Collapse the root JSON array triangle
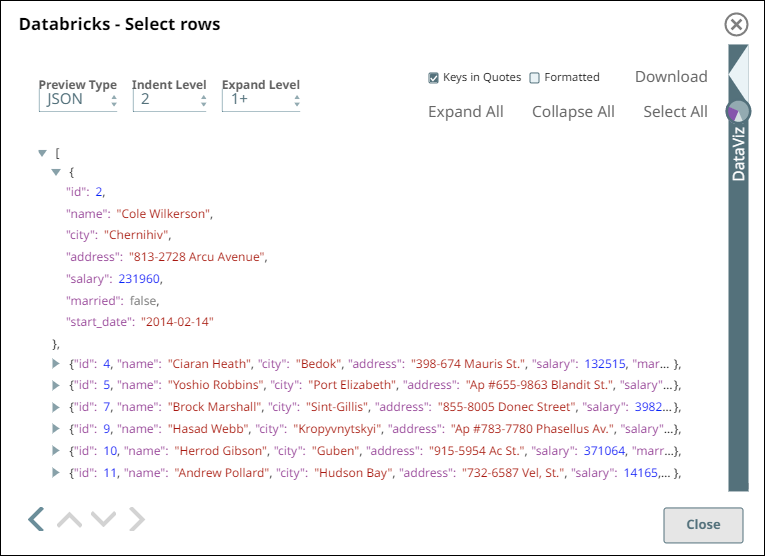This screenshot has width=765, height=556. [42, 153]
